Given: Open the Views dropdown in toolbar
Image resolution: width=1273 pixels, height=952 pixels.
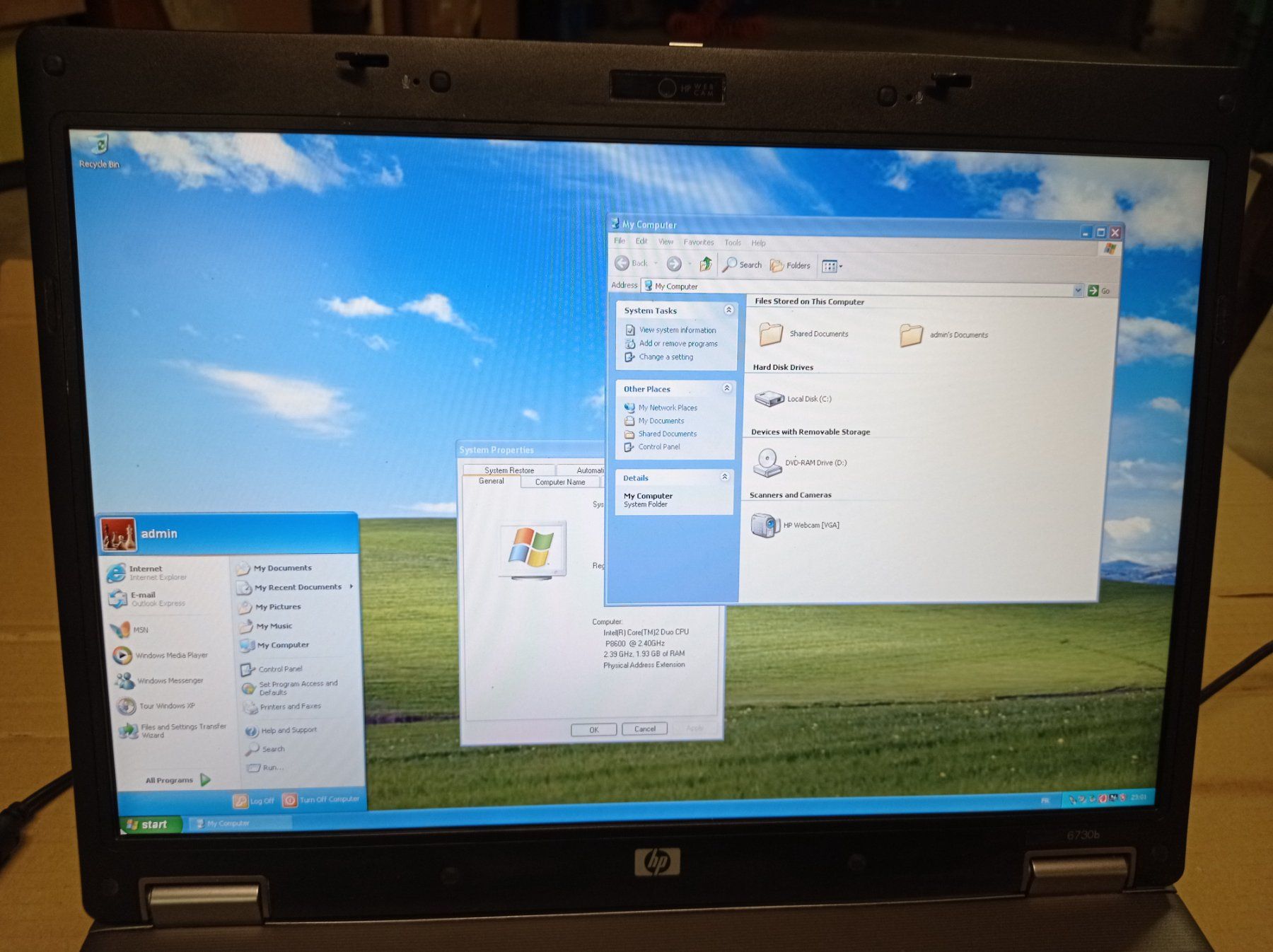Looking at the screenshot, I should tap(832, 267).
